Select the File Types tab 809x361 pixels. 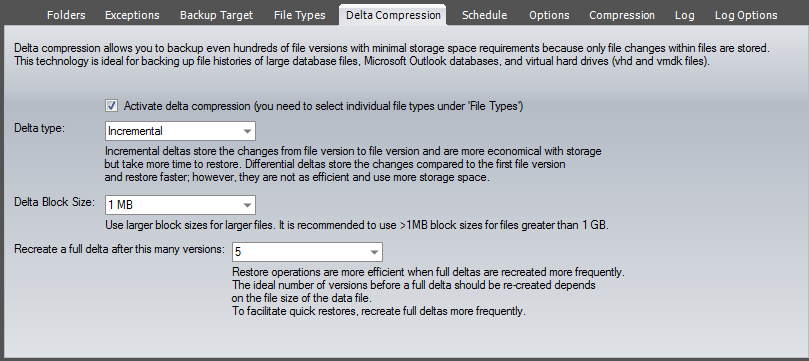(300, 15)
